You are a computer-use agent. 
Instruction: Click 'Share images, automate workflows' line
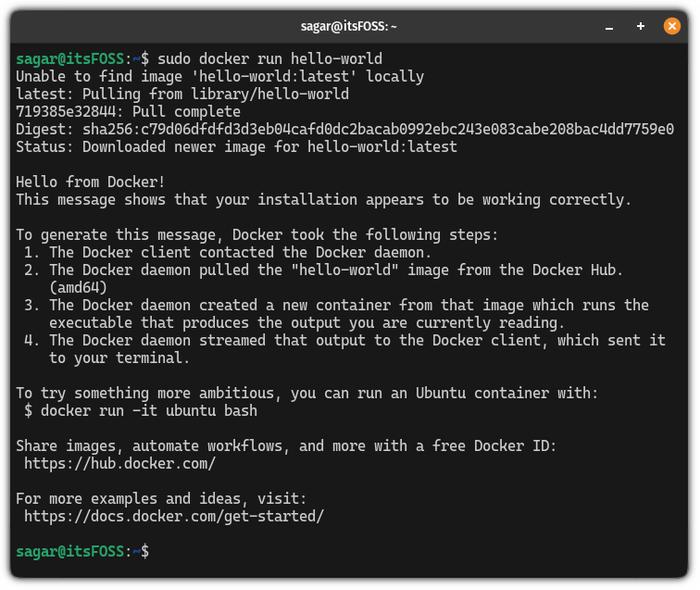pyautogui.click(x=287, y=446)
